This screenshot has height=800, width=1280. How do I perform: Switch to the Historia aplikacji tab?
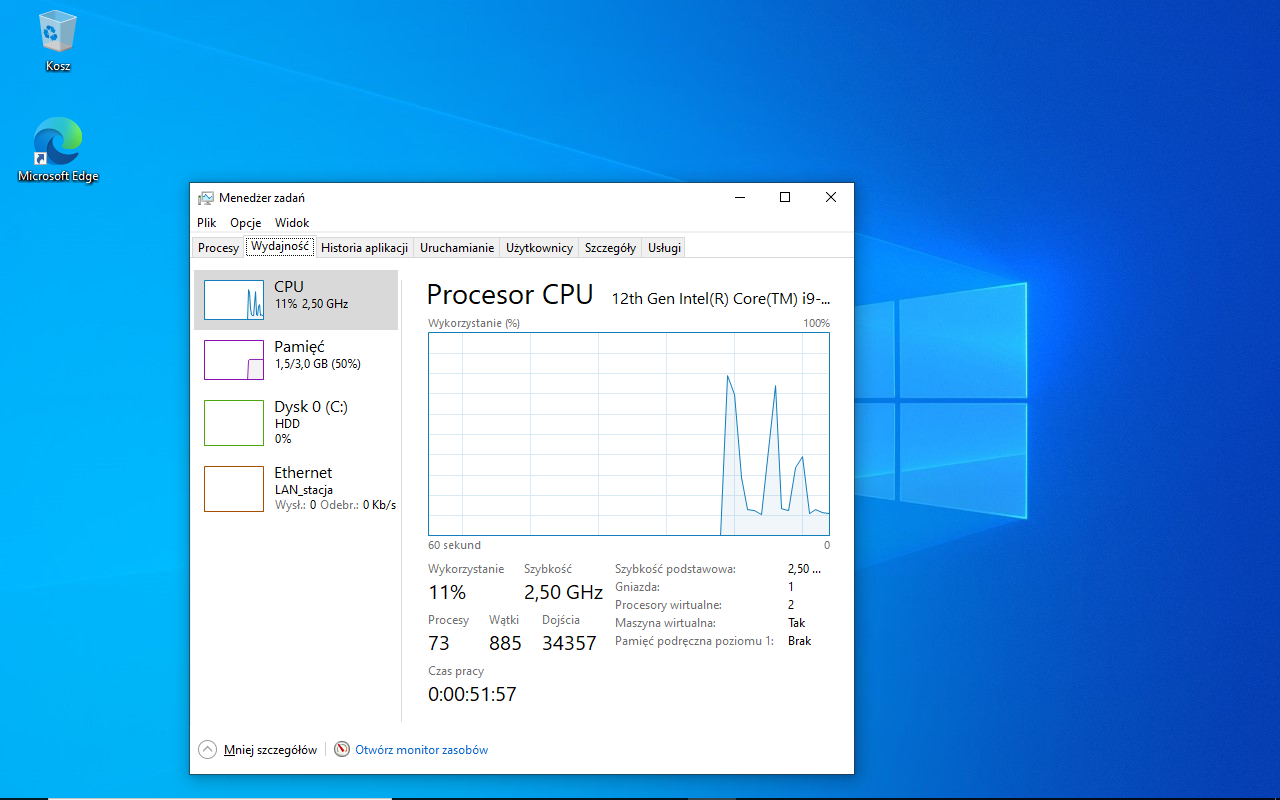(x=364, y=248)
